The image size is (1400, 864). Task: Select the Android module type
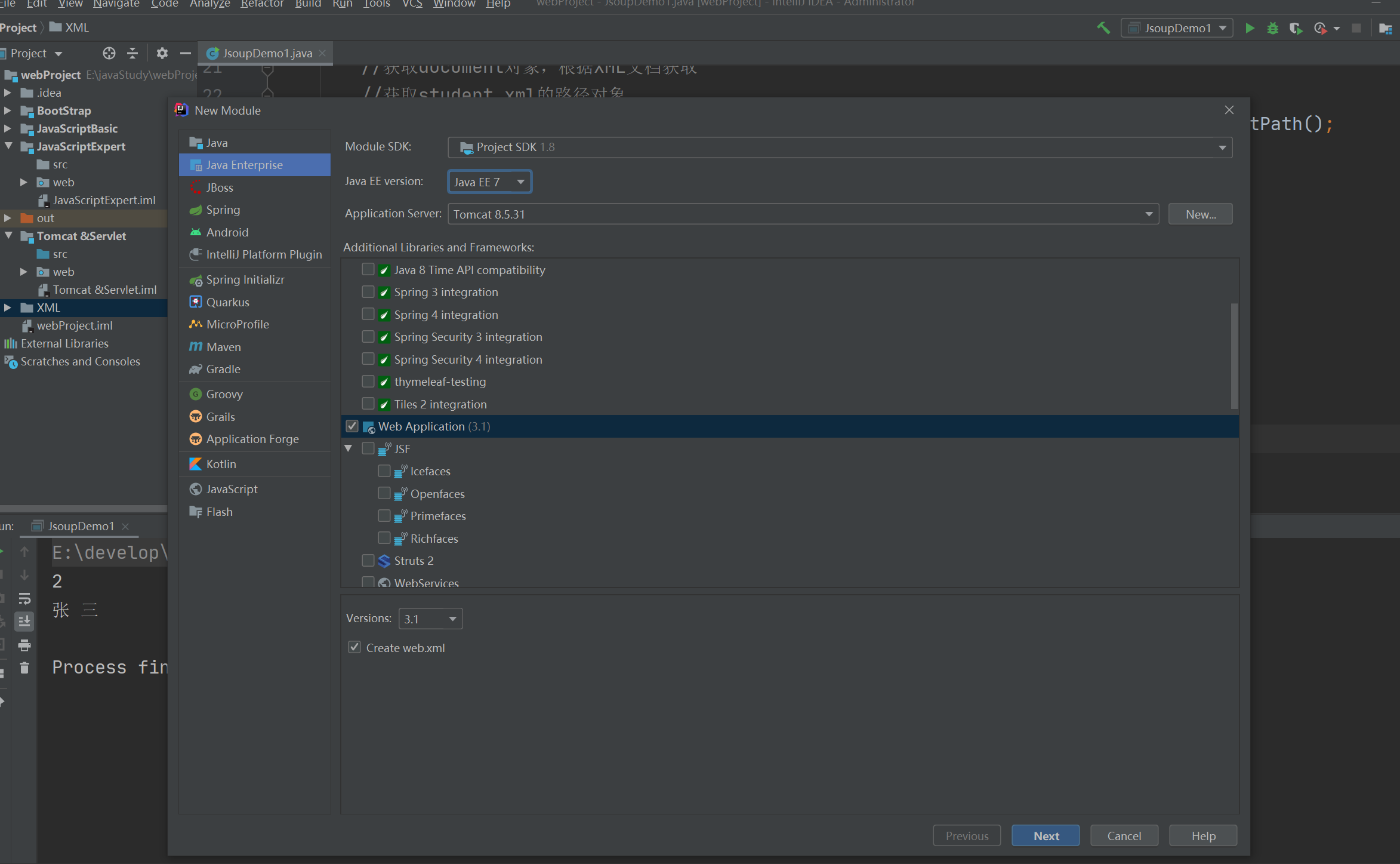coord(255,232)
